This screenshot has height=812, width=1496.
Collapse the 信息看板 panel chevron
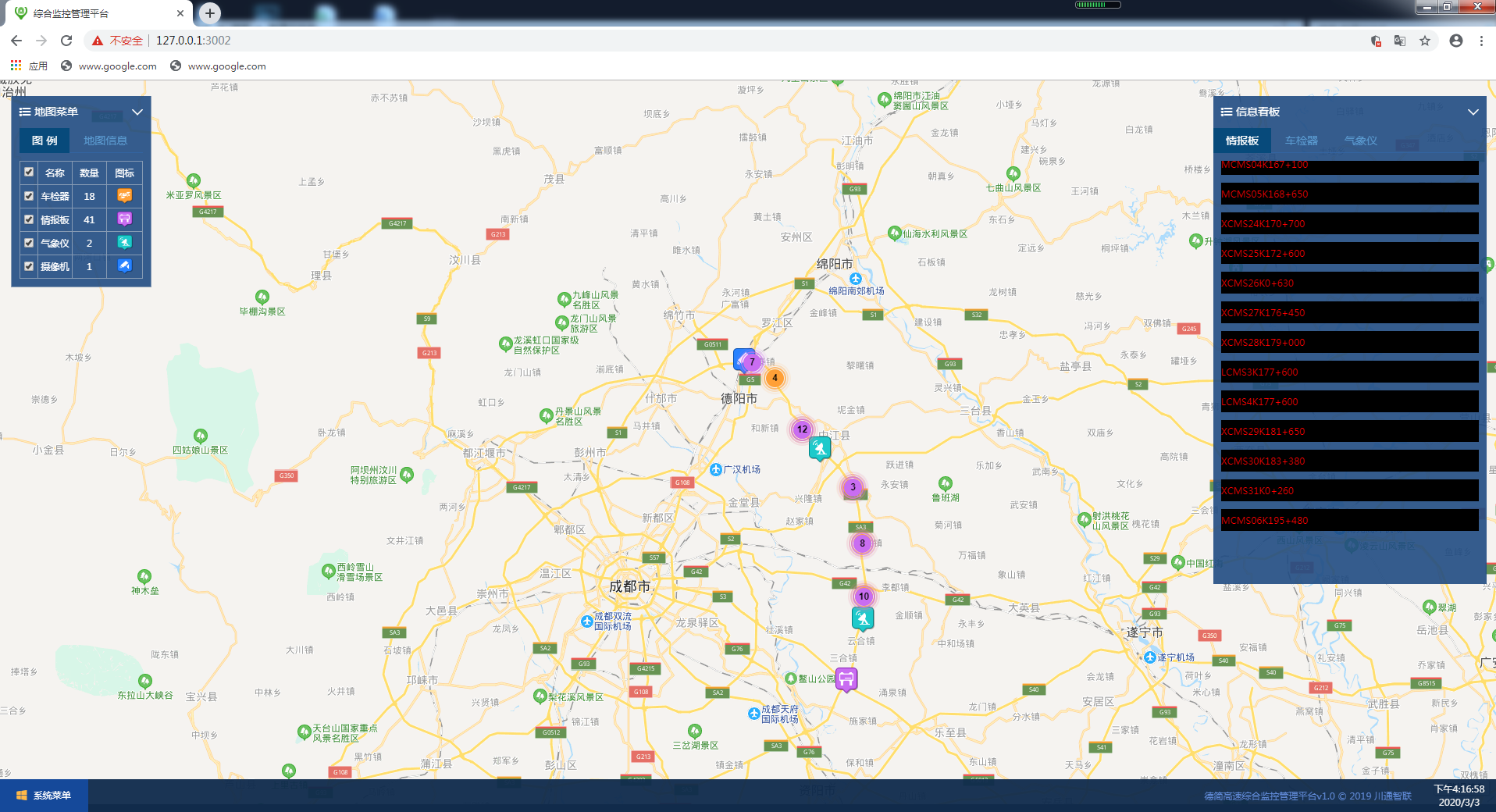coord(1473,112)
